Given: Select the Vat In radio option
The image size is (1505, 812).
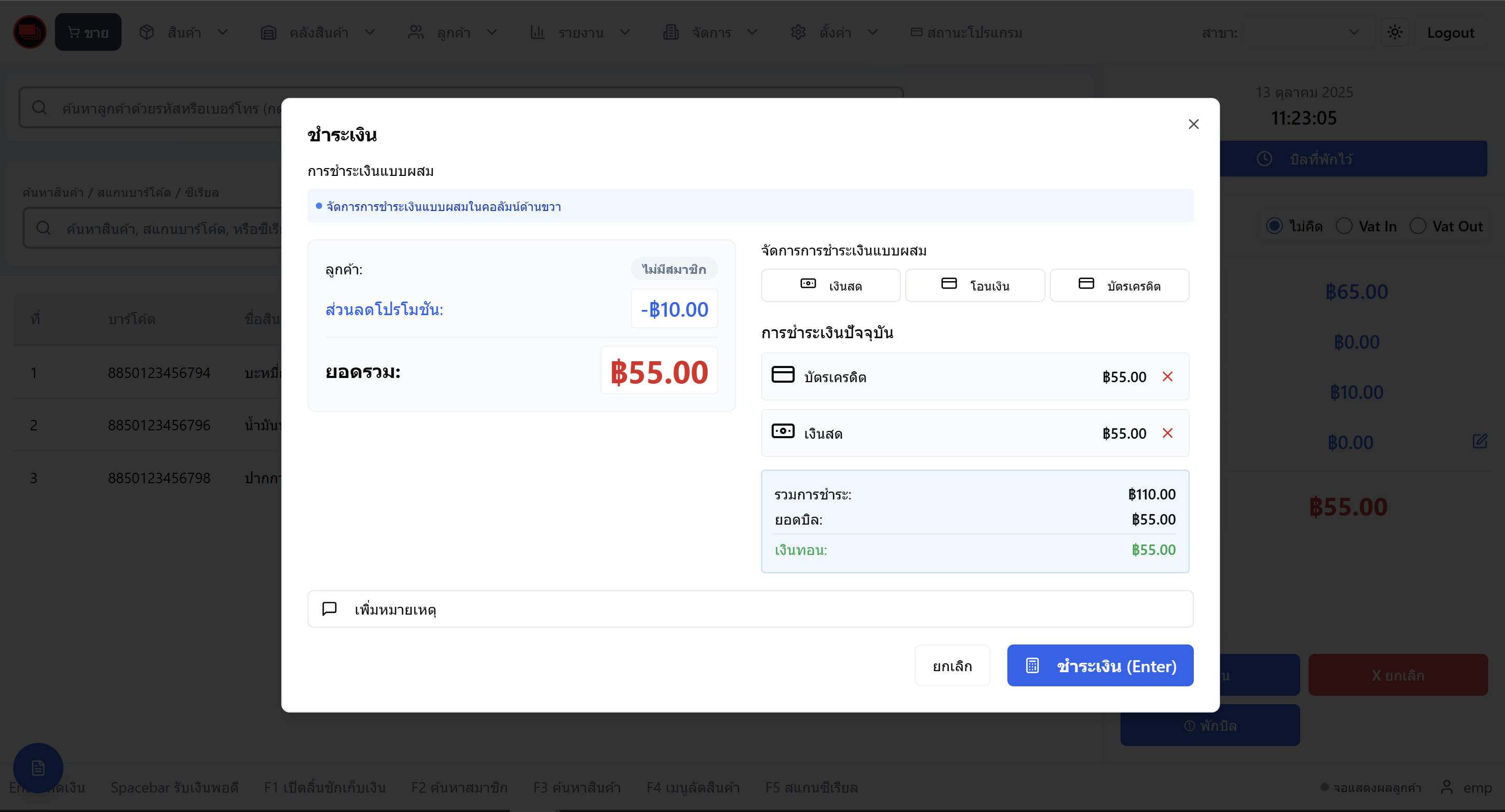Looking at the screenshot, I should (x=1344, y=226).
